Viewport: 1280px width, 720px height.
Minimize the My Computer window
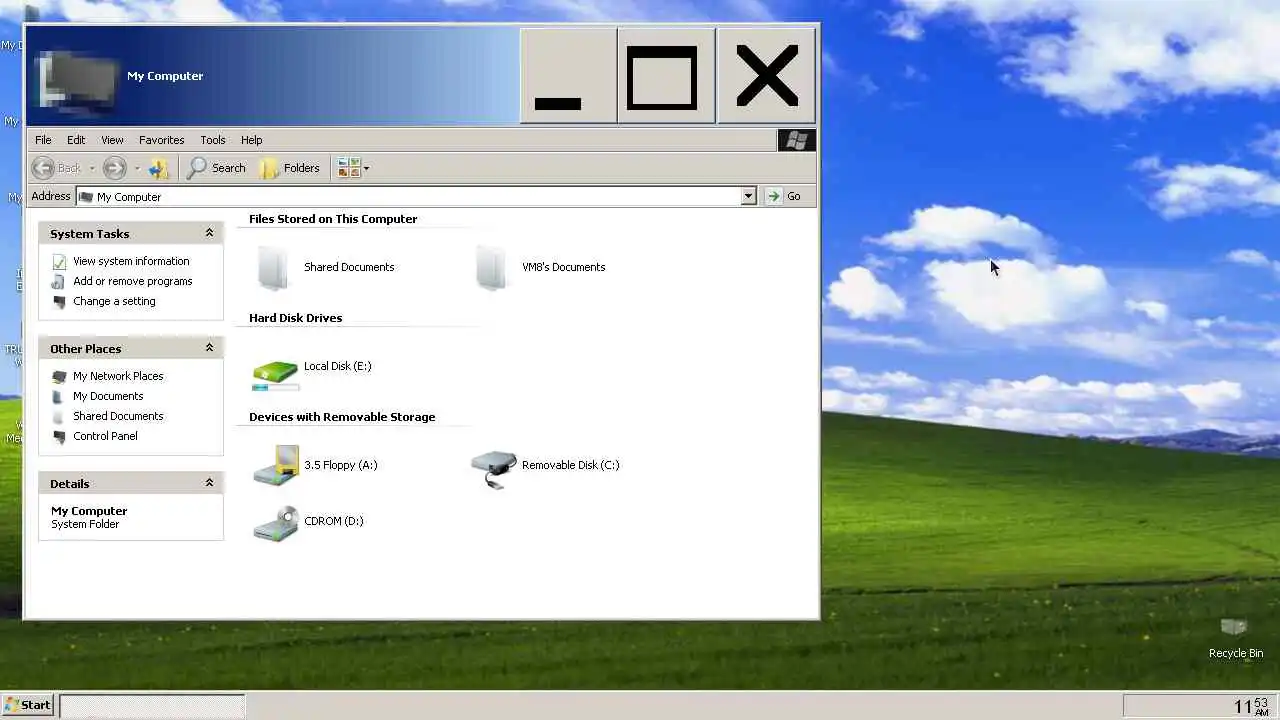click(568, 76)
